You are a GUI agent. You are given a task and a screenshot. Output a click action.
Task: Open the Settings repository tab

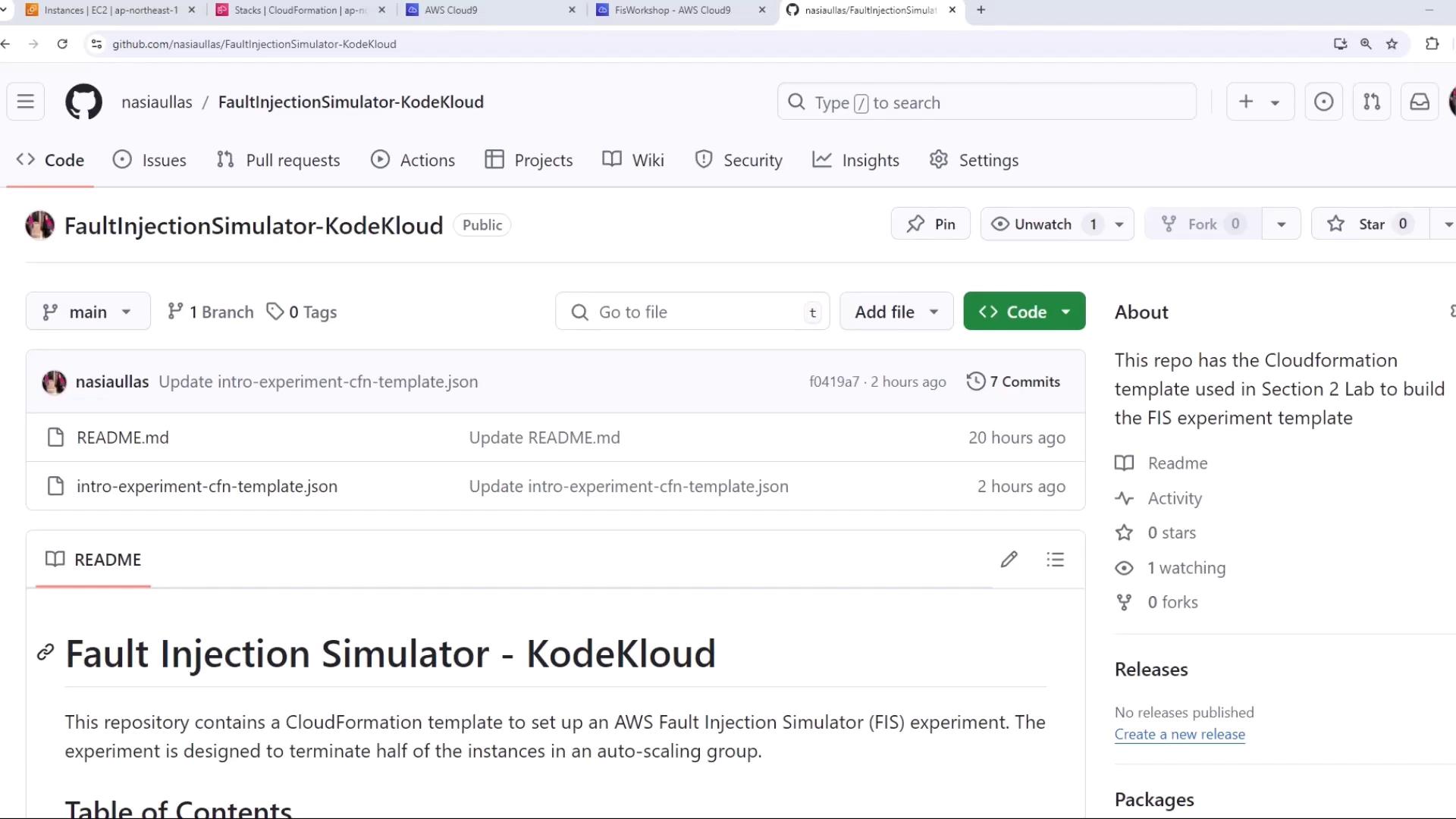(x=974, y=160)
